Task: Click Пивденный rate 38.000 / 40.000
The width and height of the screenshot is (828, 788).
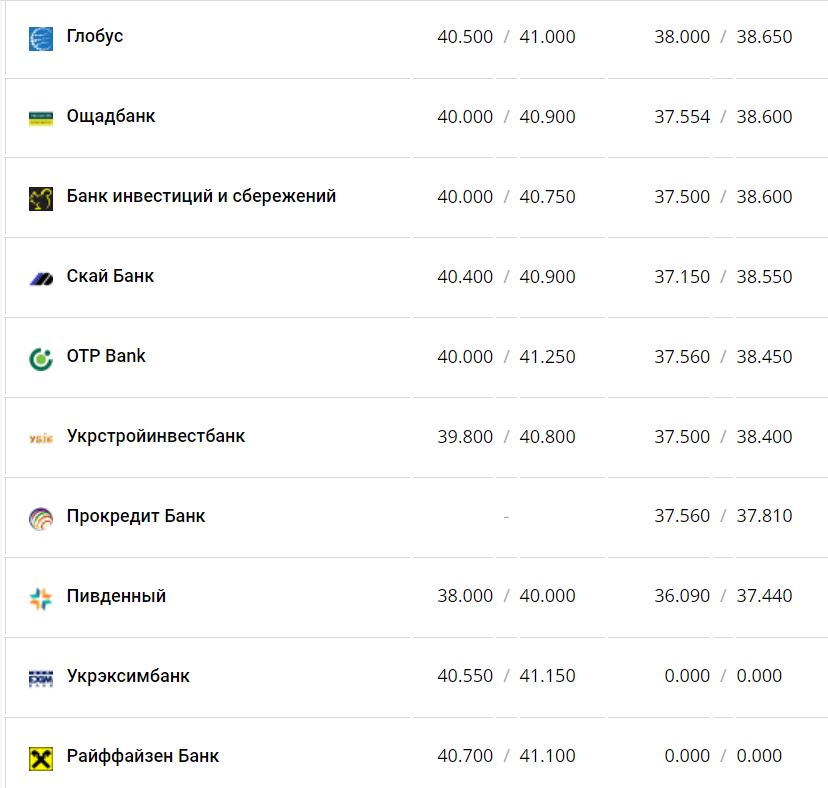Action: [506, 596]
